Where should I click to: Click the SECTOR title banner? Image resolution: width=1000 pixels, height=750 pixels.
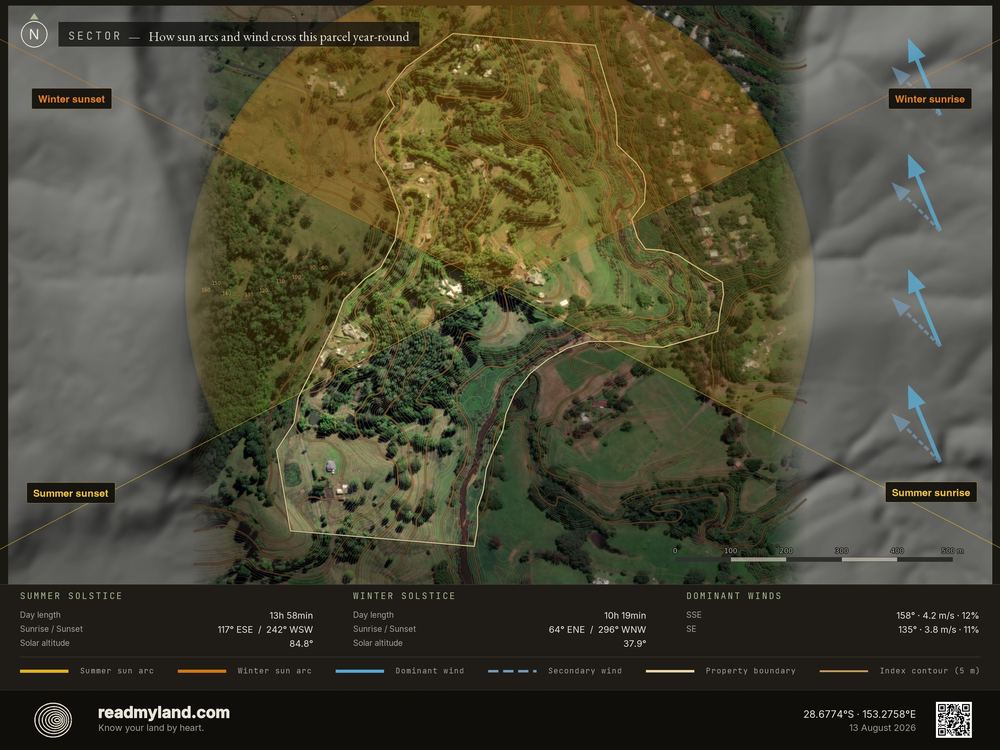coord(239,36)
